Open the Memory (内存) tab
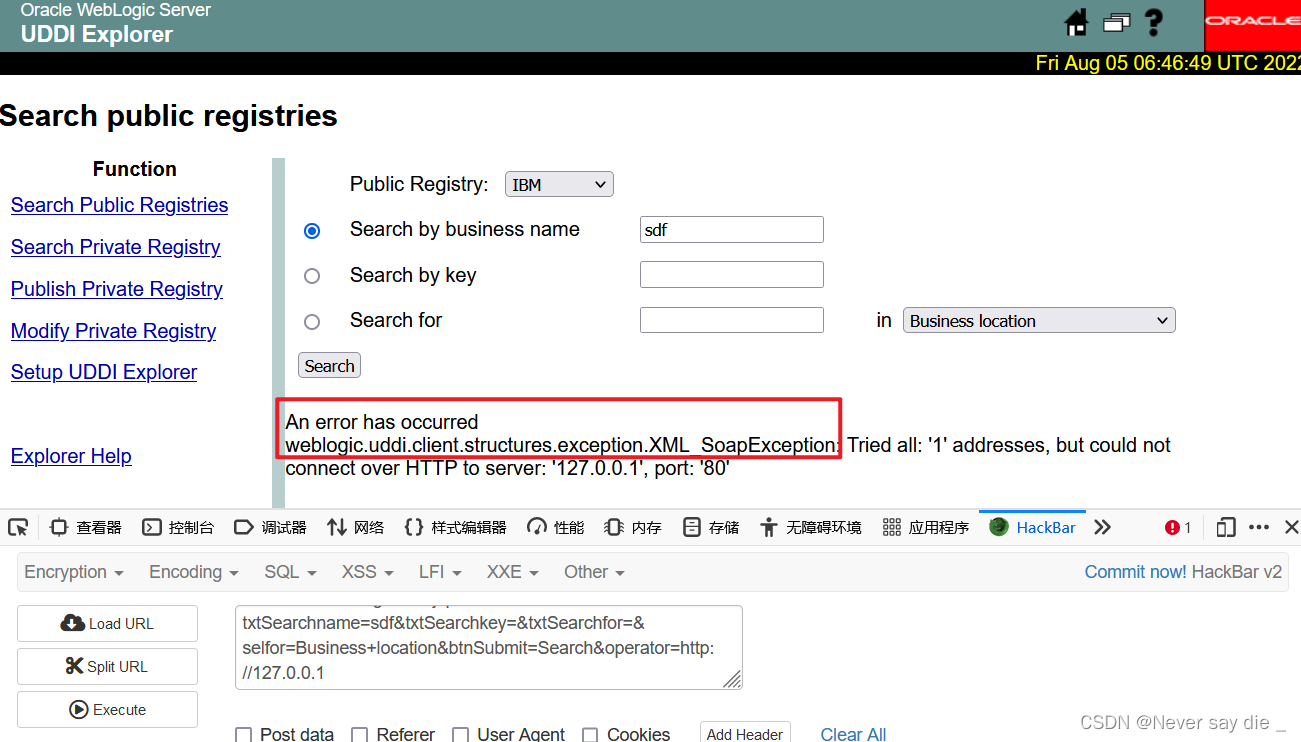The height and width of the screenshot is (742, 1301). pos(633,527)
